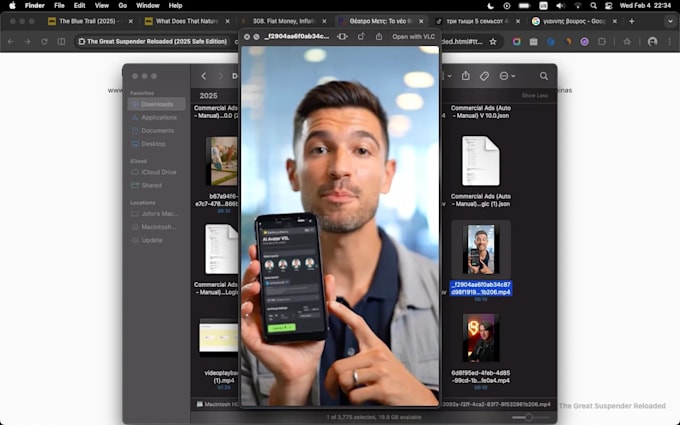This screenshot has height=425, width=680.
Task: Select Commercial Ads V 10.0.json file
Action: pos(481,112)
